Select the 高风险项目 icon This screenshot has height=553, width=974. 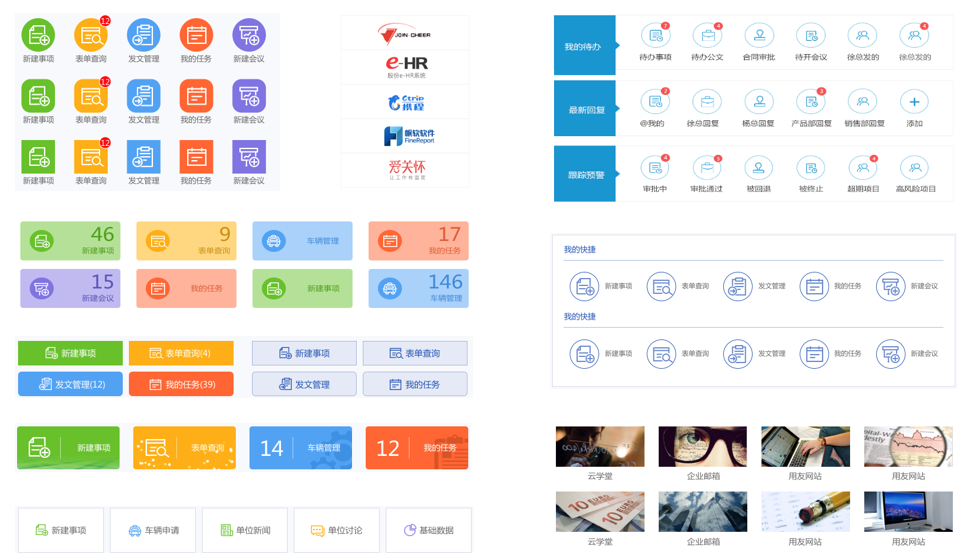914,168
